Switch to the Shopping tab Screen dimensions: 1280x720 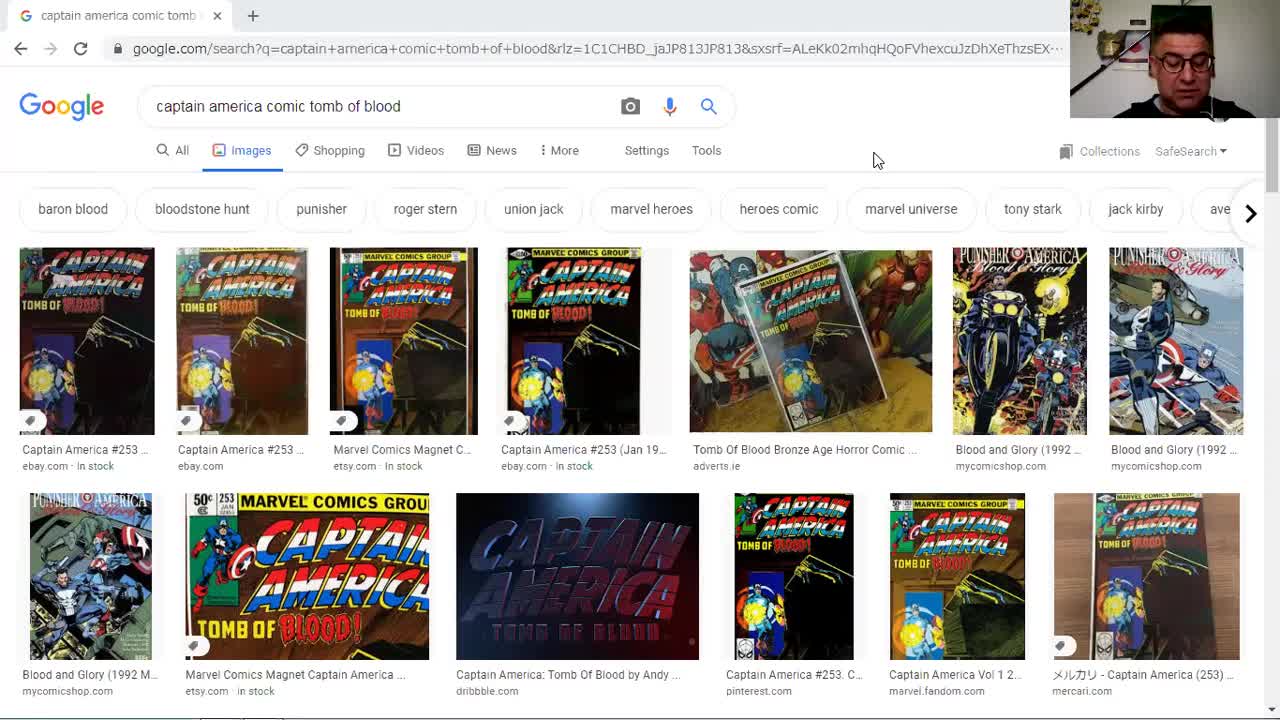pos(330,150)
